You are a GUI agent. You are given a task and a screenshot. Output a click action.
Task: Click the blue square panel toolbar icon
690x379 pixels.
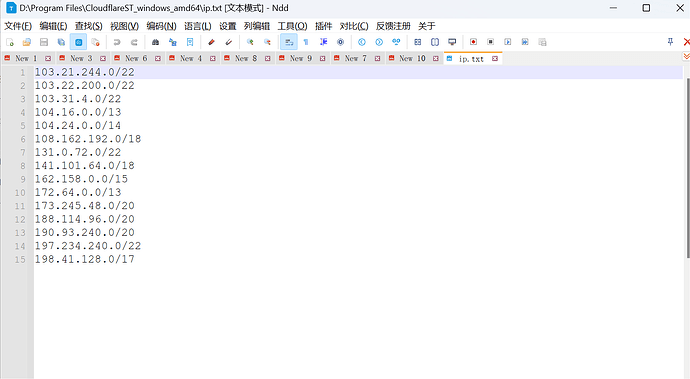point(418,42)
